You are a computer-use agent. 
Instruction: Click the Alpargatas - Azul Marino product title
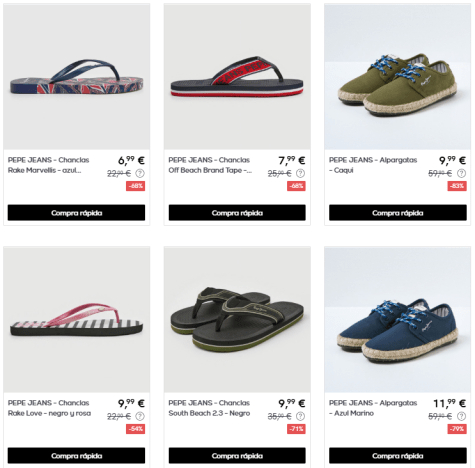point(373,408)
